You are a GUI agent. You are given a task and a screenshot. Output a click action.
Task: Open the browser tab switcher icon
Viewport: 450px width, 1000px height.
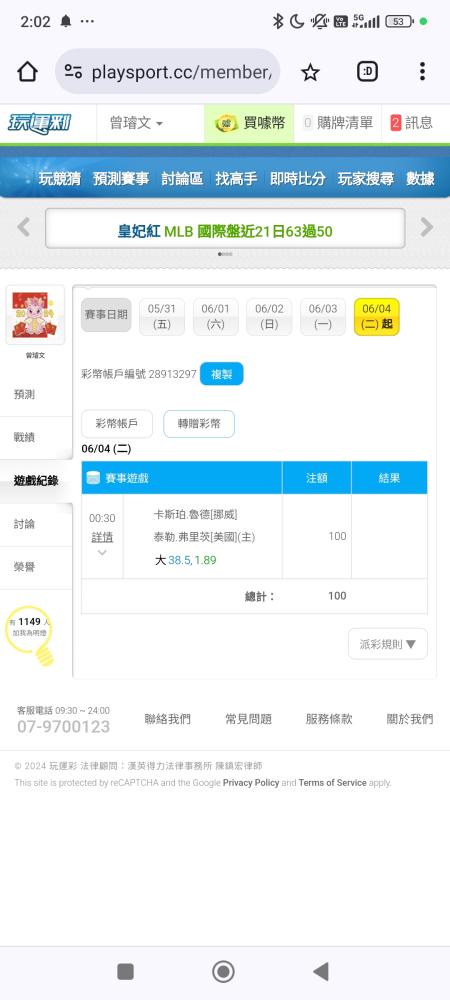pyautogui.click(x=367, y=72)
